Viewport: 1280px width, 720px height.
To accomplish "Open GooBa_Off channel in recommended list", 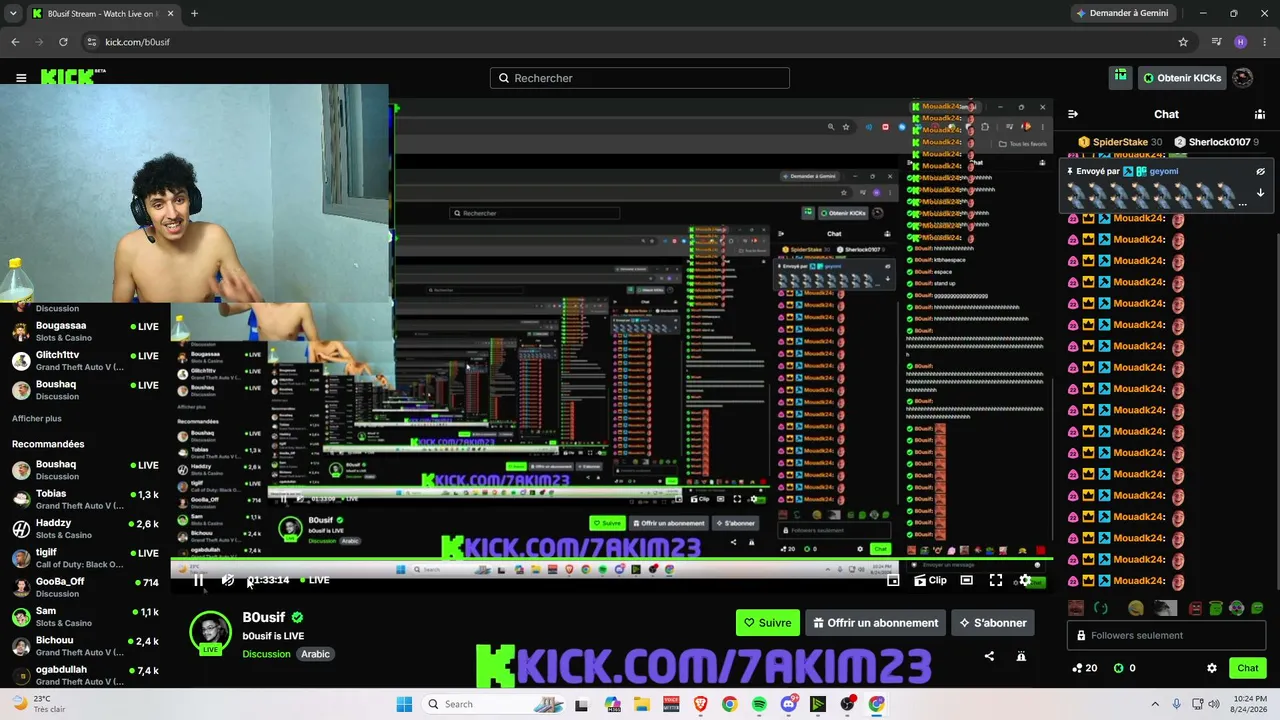I will 85,587.
